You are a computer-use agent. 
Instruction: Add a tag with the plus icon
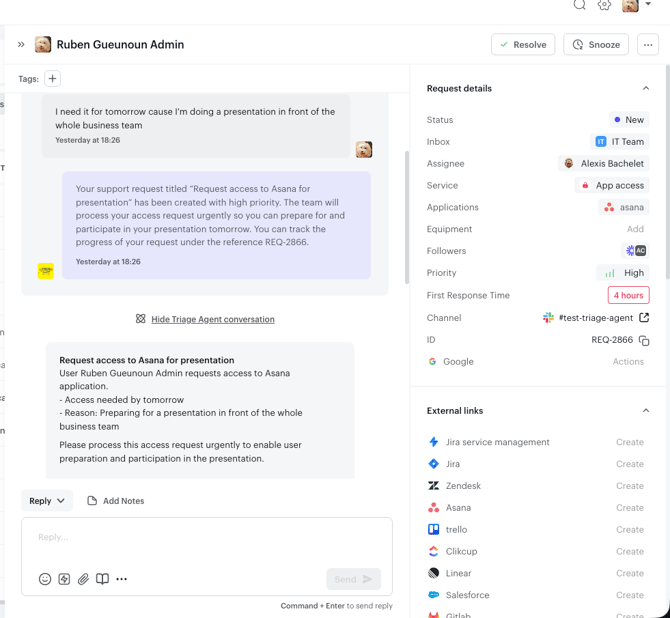coord(53,79)
